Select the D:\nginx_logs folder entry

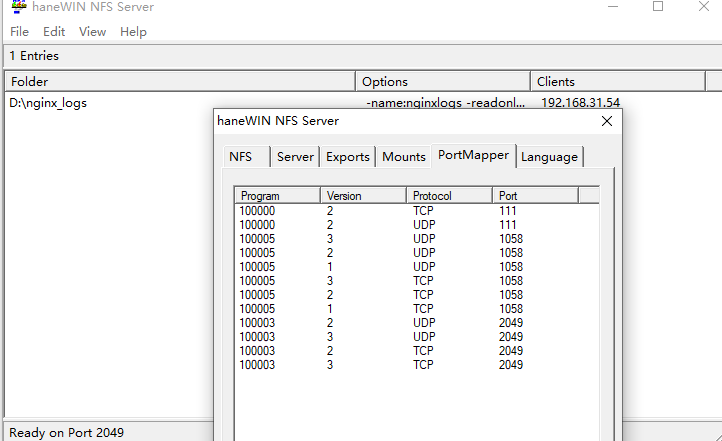point(48,103)
